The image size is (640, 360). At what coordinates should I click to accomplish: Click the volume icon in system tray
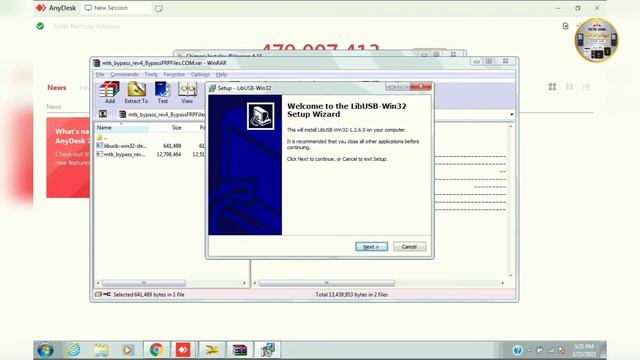tap(562, 350)
